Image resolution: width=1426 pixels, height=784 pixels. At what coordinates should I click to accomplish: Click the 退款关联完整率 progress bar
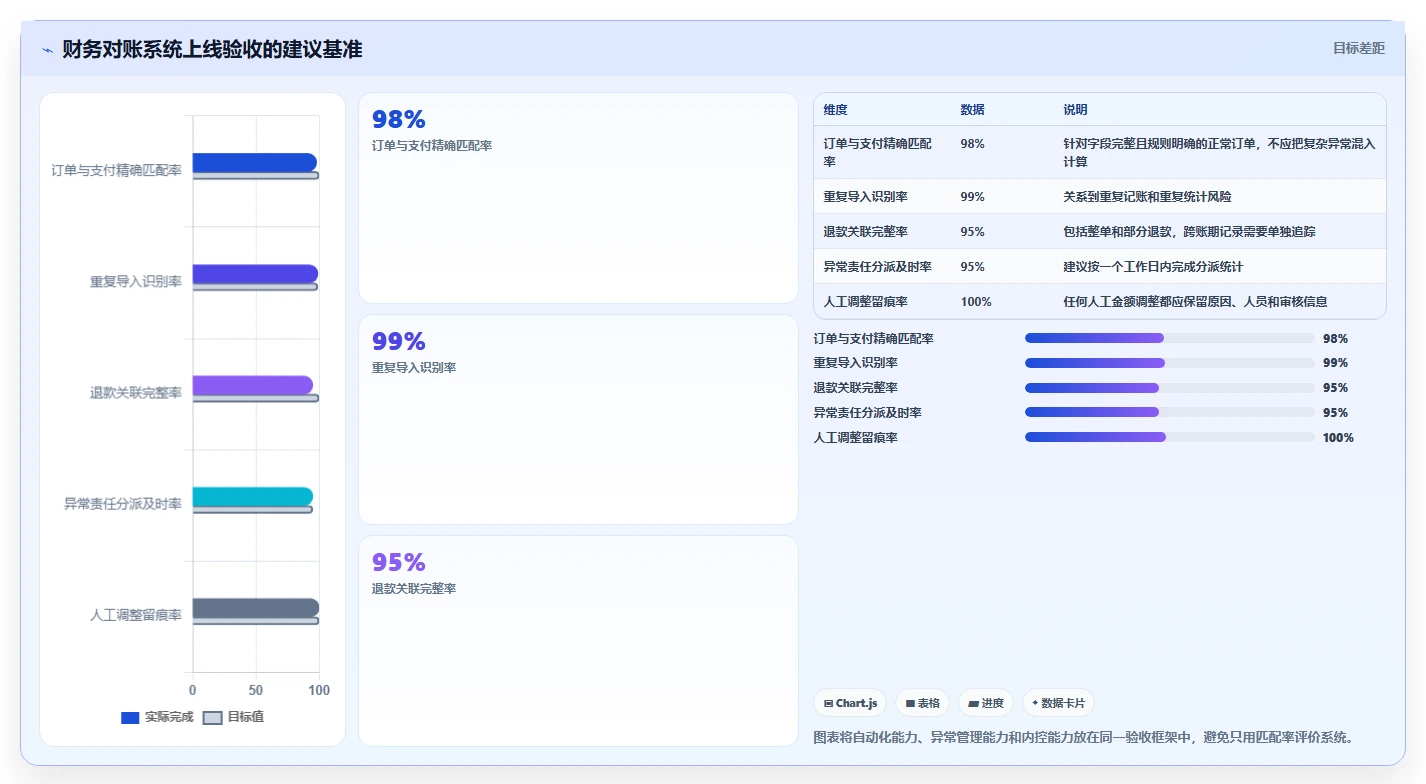(1169, 388)
